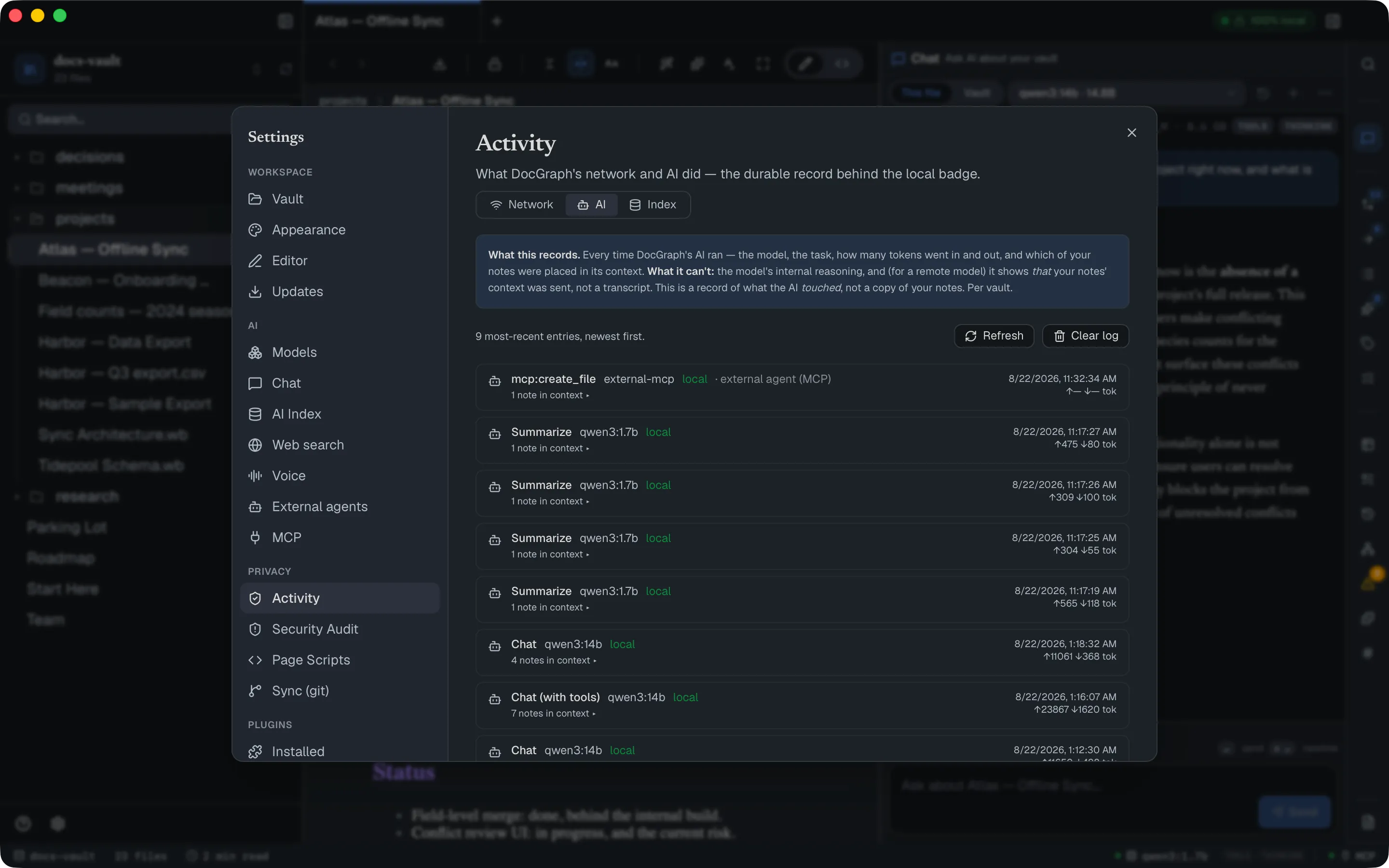Expand notes in context for 11:17:19 Summarize

pos(550,608)
